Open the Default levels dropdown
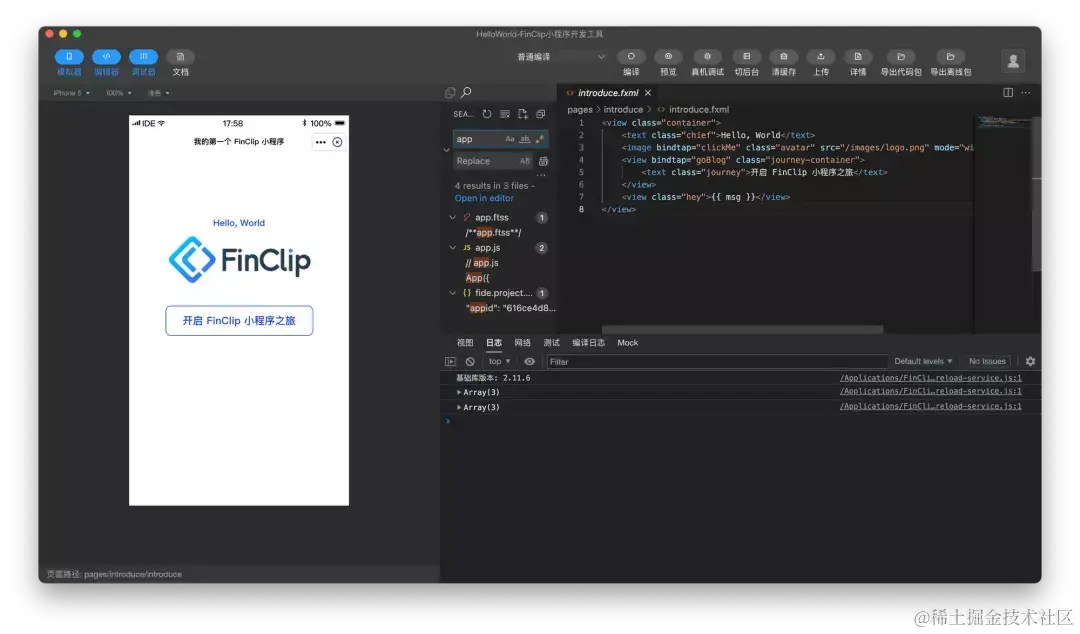This screenshot has height=634, width=1080. [x=923, y=362]
